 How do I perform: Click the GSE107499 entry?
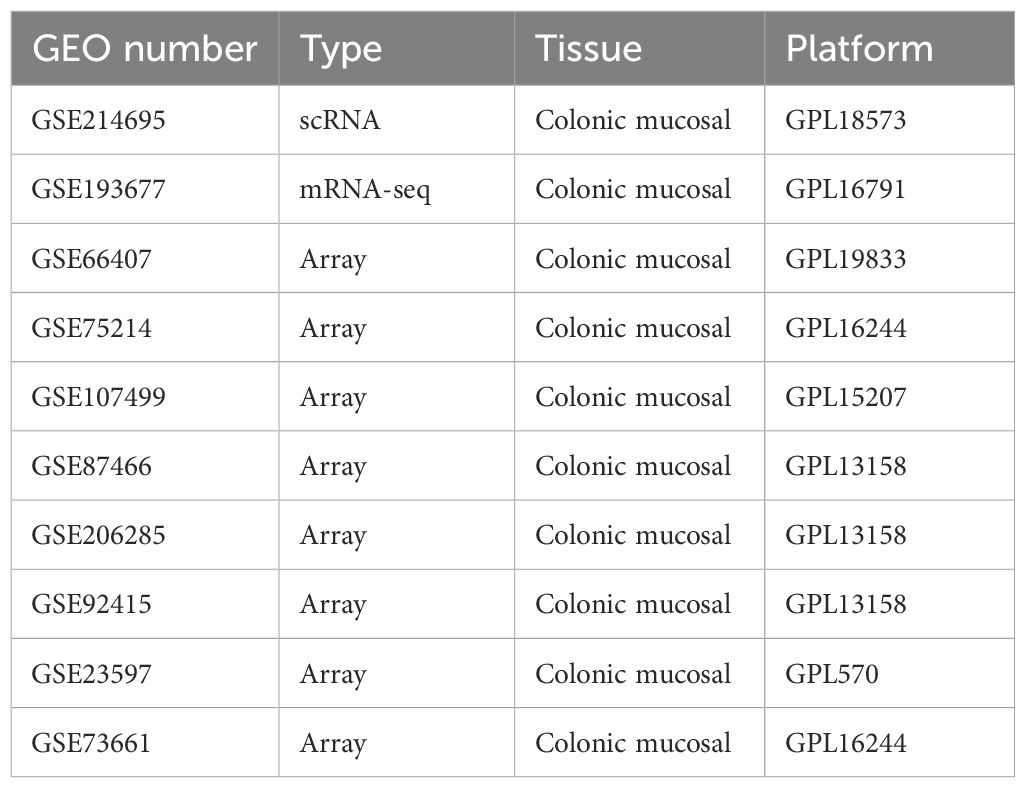coord(98,397)
